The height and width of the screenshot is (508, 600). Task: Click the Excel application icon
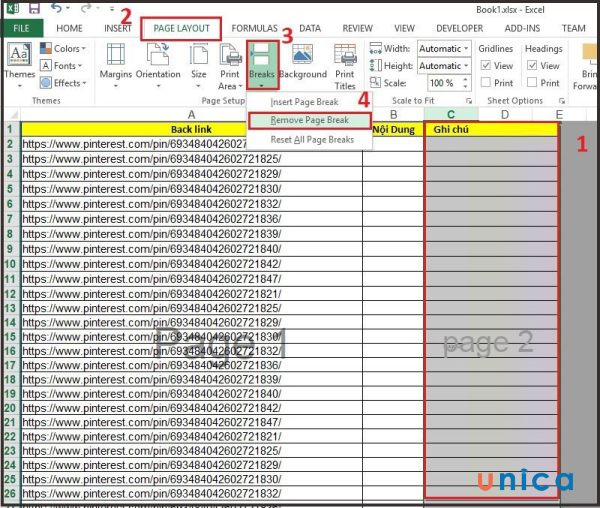click(x=13, y=8)
